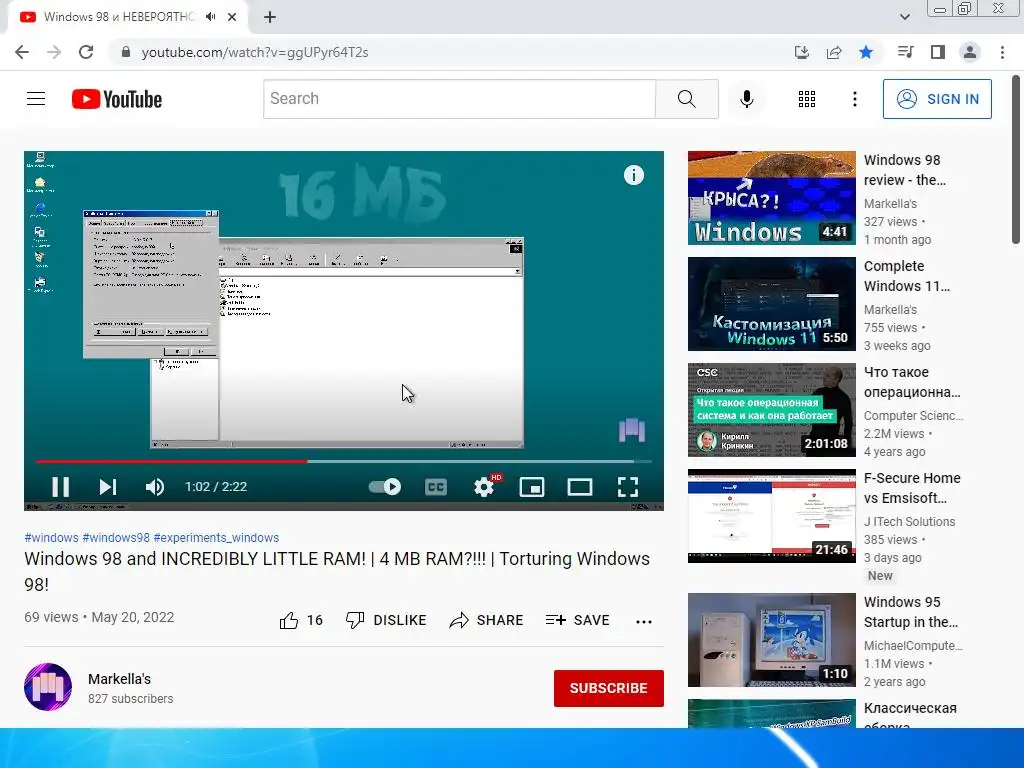The width and height of the screenshot is (1024, 768).
Task: Open the 2:01:08 Computer Science lecture thumbnail
Action: pyautogui.click(x=771, y=409)
